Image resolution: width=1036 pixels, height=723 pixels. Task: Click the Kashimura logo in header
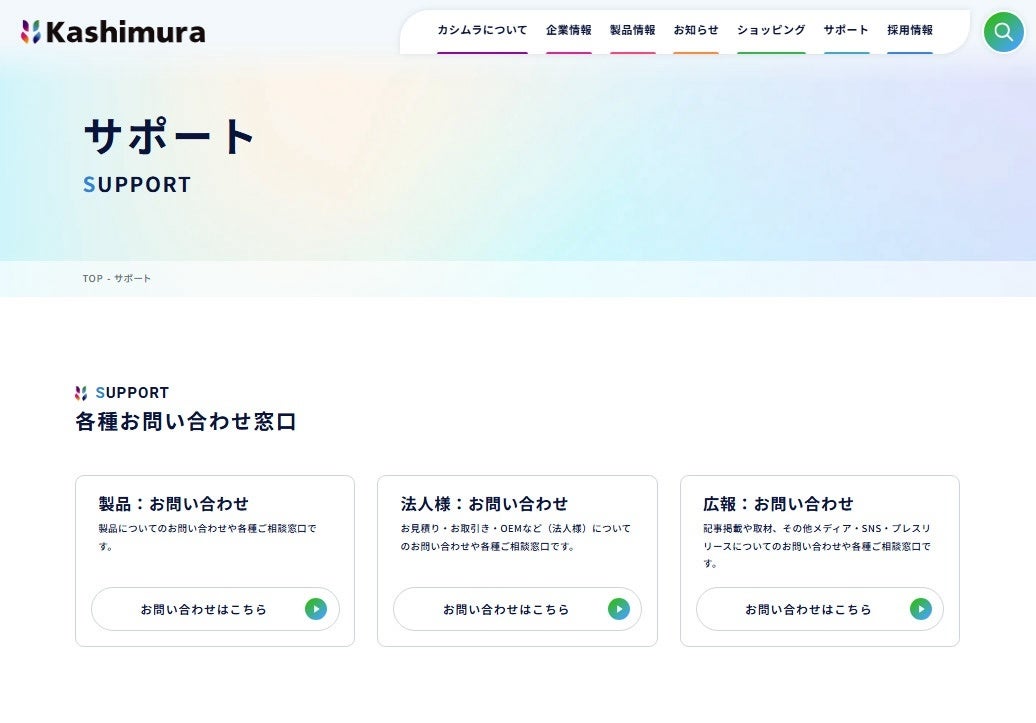[x=113, y=32]
